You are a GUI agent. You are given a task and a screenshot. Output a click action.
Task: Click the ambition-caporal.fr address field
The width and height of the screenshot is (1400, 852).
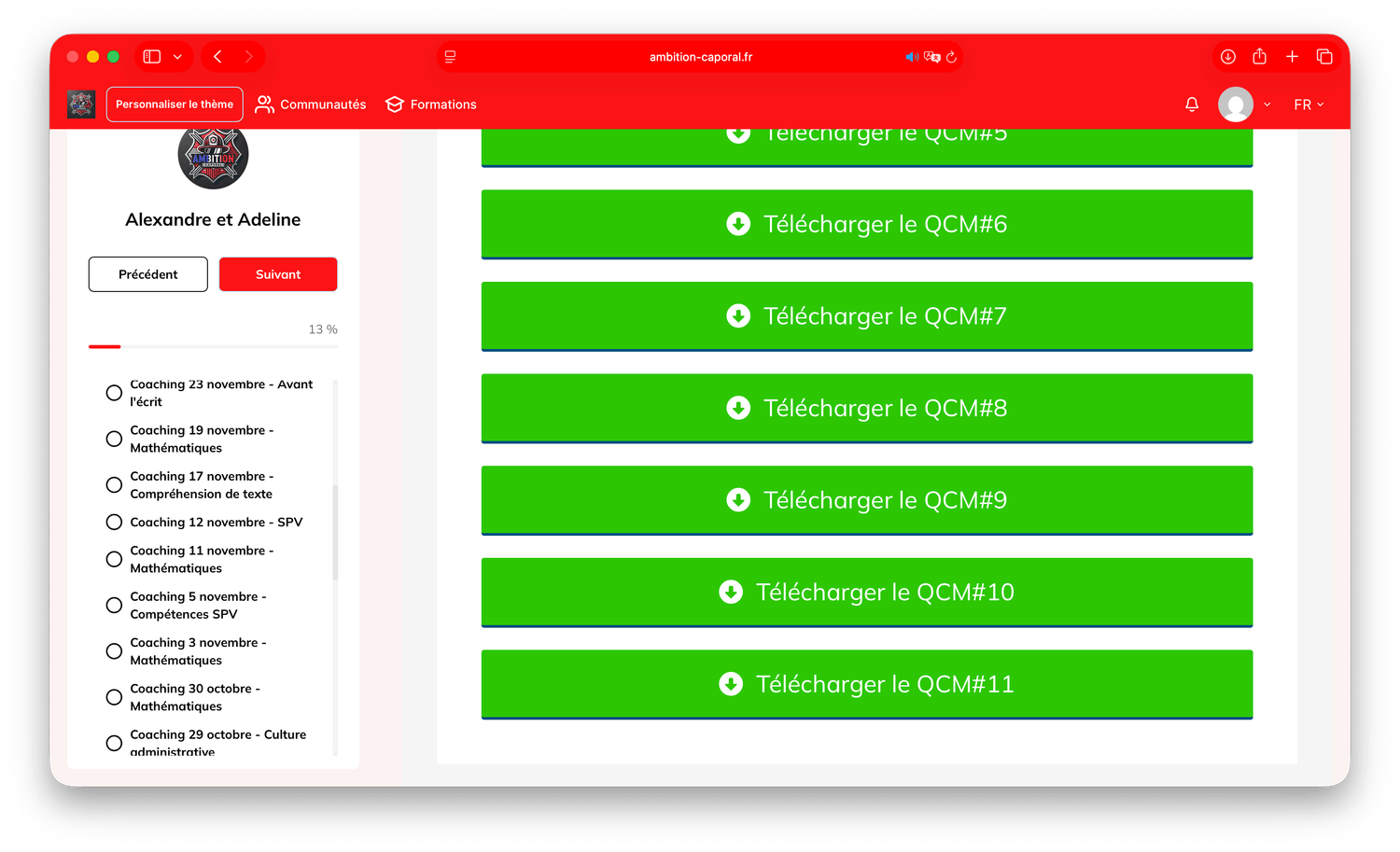click(x=700, y=57)
